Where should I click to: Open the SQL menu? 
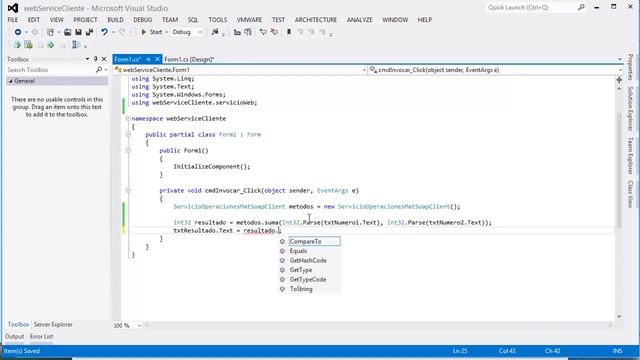(193, 20)
